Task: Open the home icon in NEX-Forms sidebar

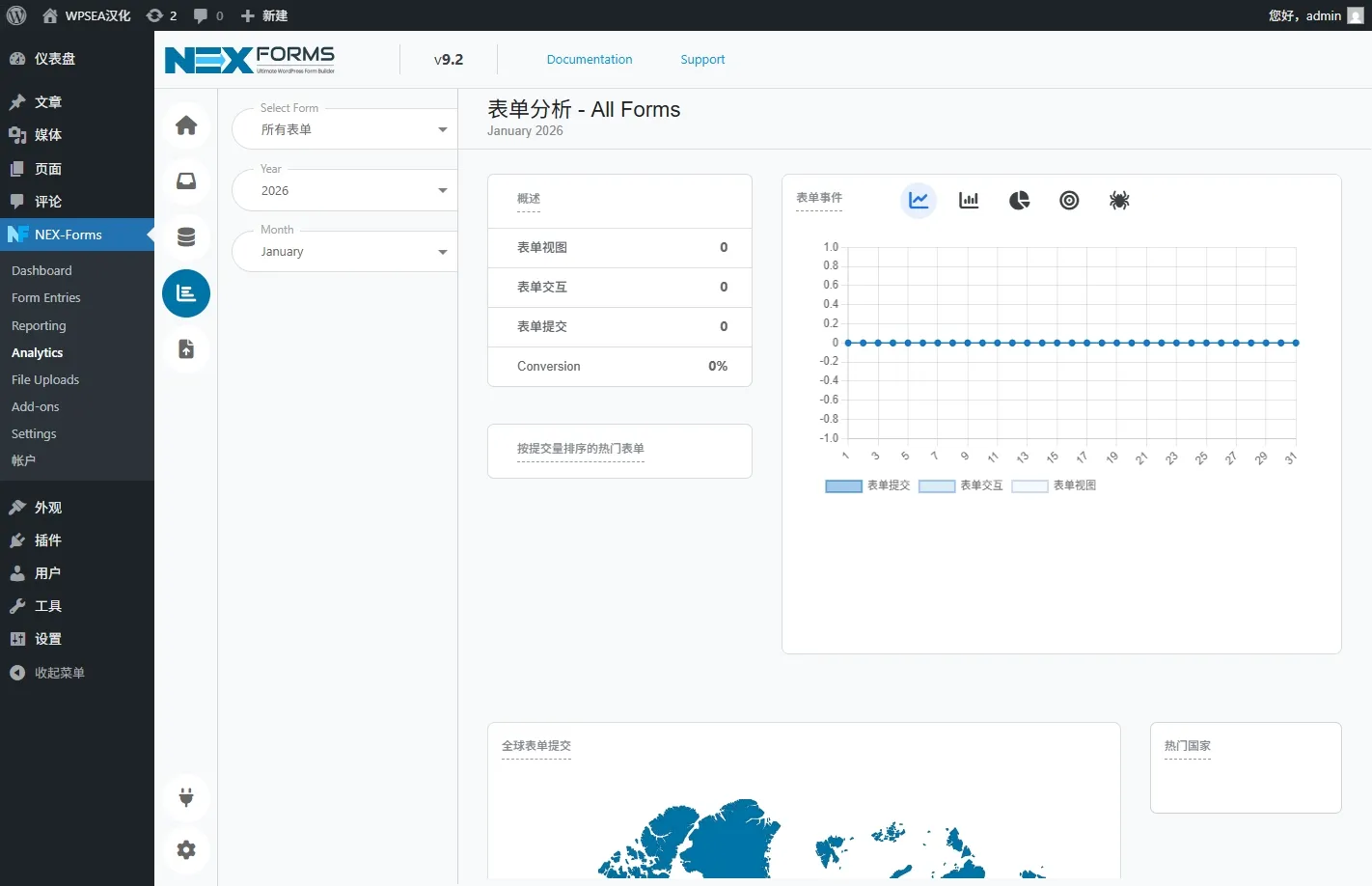Action: point(186,125)
